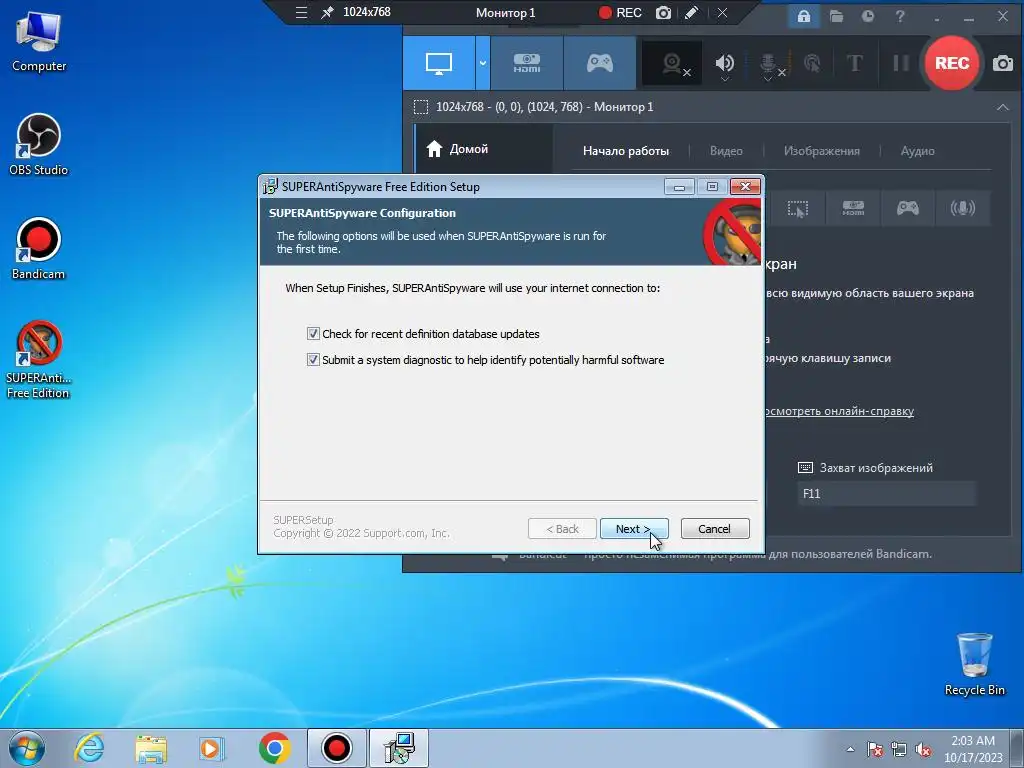Open Bandicam help question mark icon

coord(900,16)
